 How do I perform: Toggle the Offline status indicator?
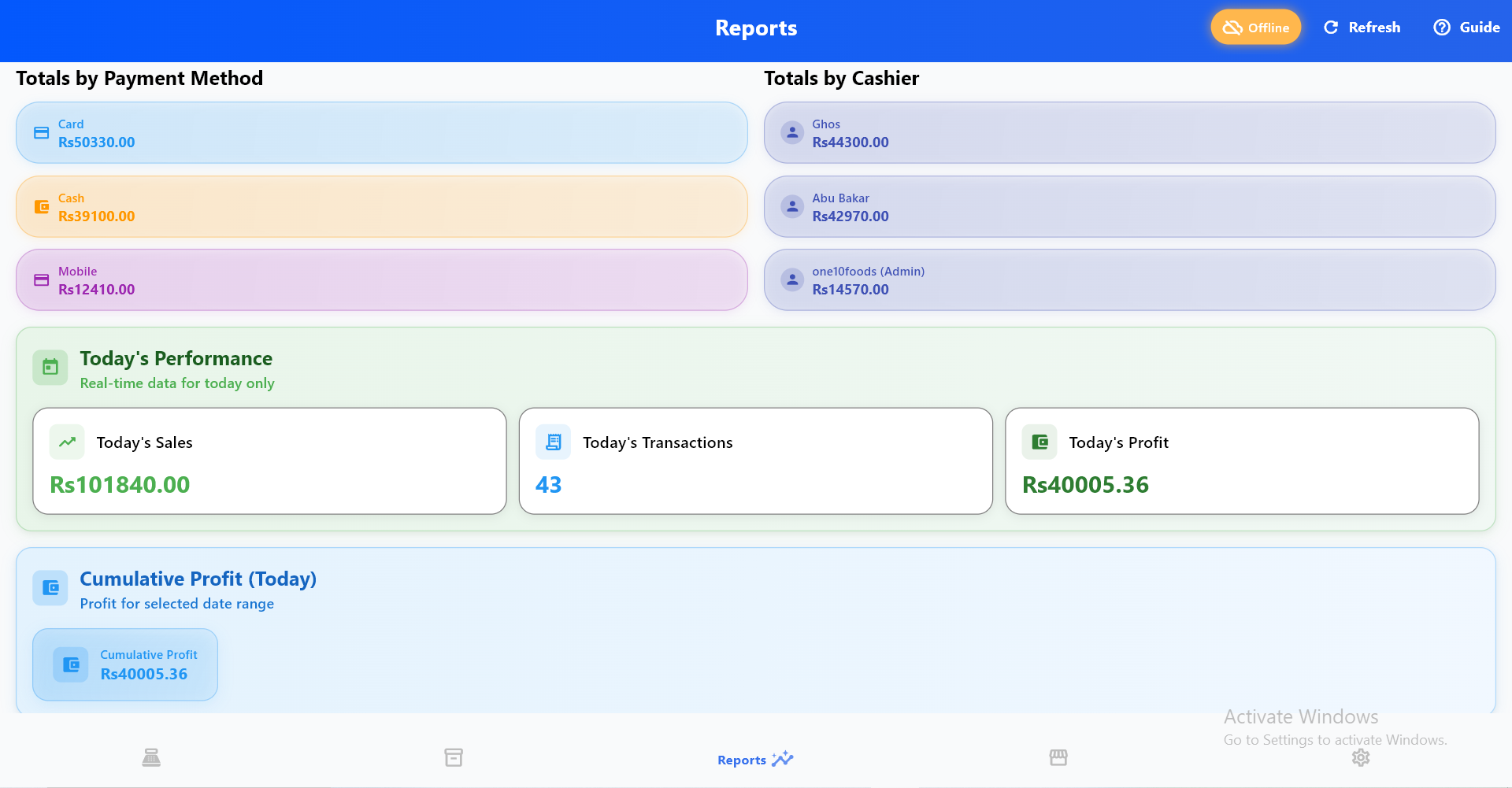pyautogui.click(x=1254, y=26)
